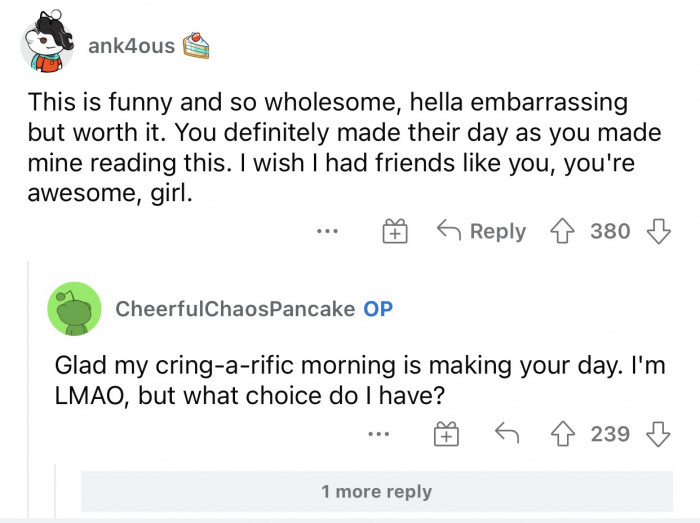Downvote the ank4ous comment

tap(657, 232)
